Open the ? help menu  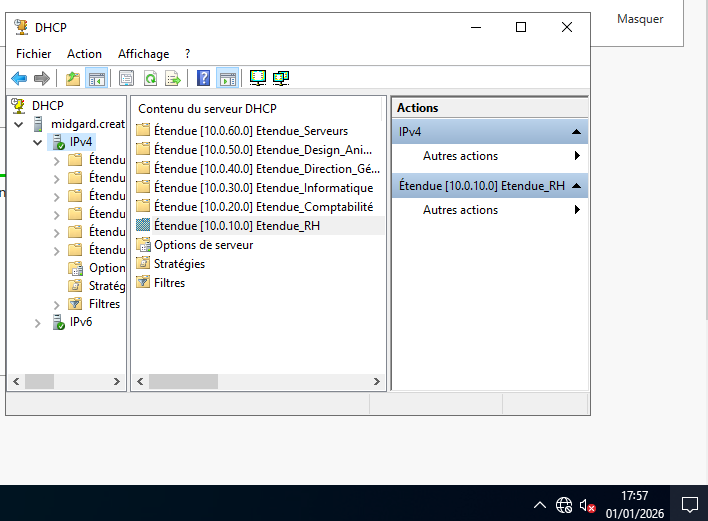pos(187,54)
